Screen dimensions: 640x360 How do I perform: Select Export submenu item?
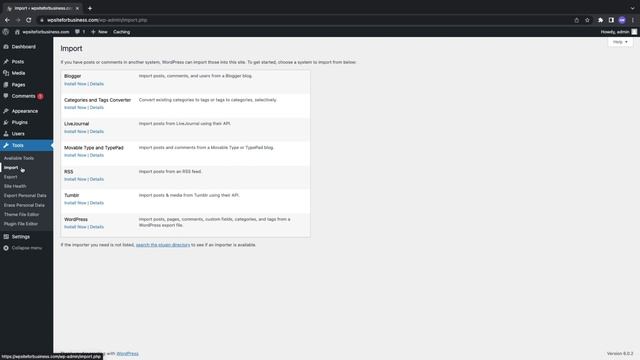pos(11,177)
